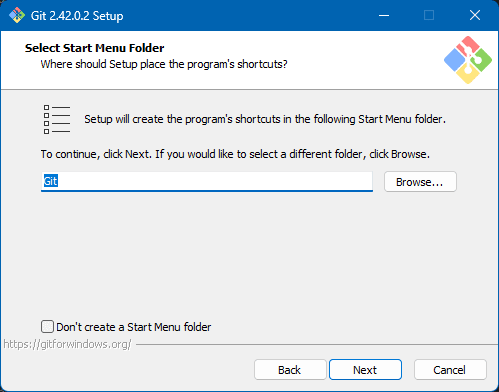Open the Browse... folder dialog
Image resolution: width=499 pixels, height=392 pixels.
click(x=420, y=182)
